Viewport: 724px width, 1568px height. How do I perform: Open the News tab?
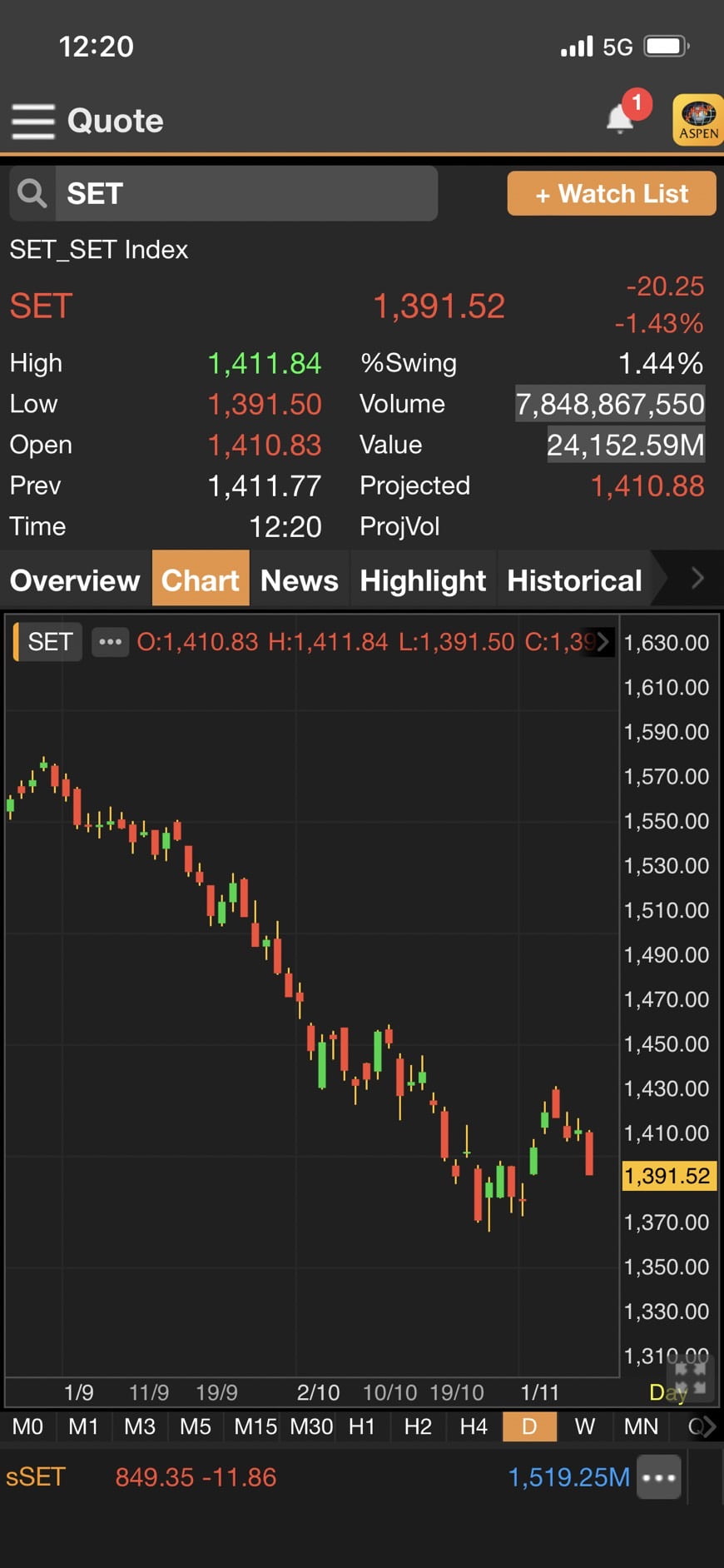[299, 580]
